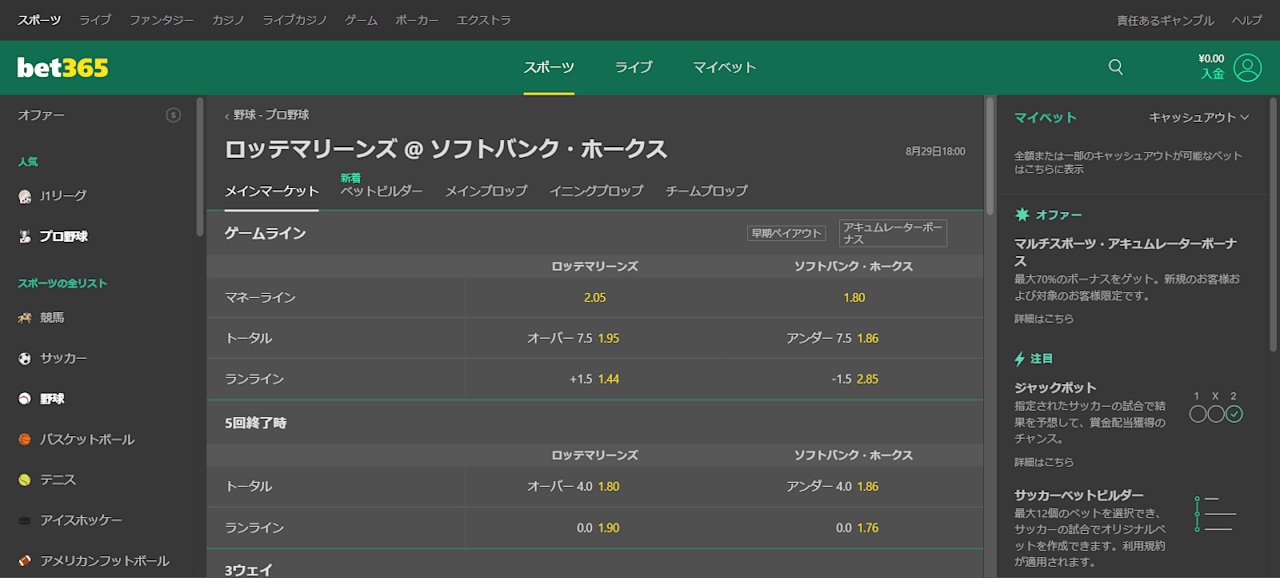Click the 早期ペイアウト badge
Image resolution: width=1280 pixels, height=578 pixels.
(786, 233)
